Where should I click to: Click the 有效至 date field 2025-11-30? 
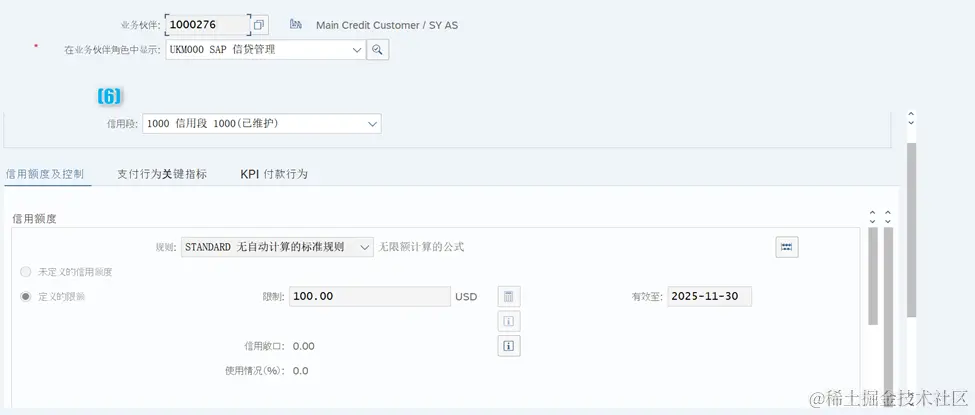[709, 297]
